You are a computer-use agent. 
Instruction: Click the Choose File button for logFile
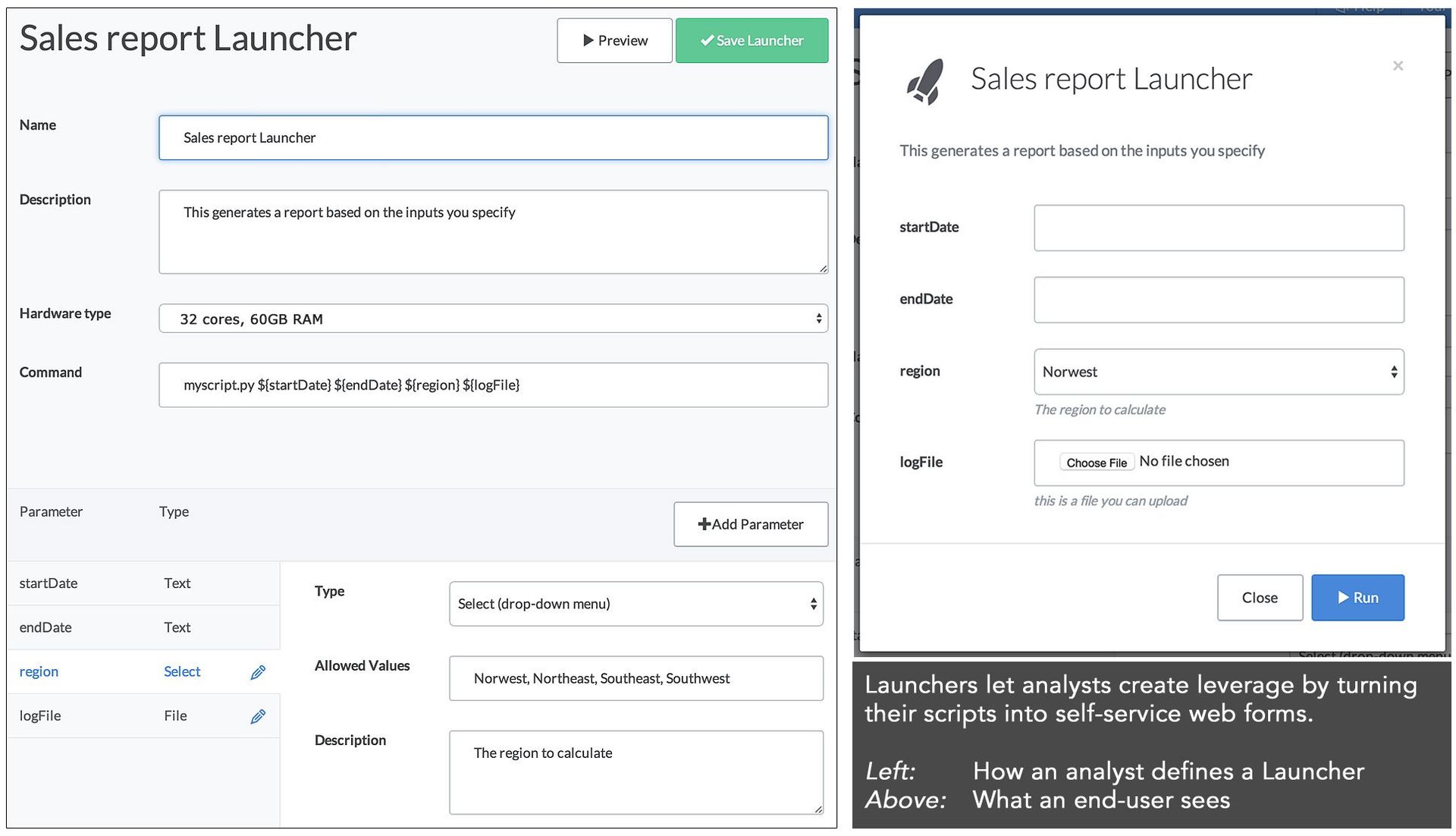point(1096,463)
